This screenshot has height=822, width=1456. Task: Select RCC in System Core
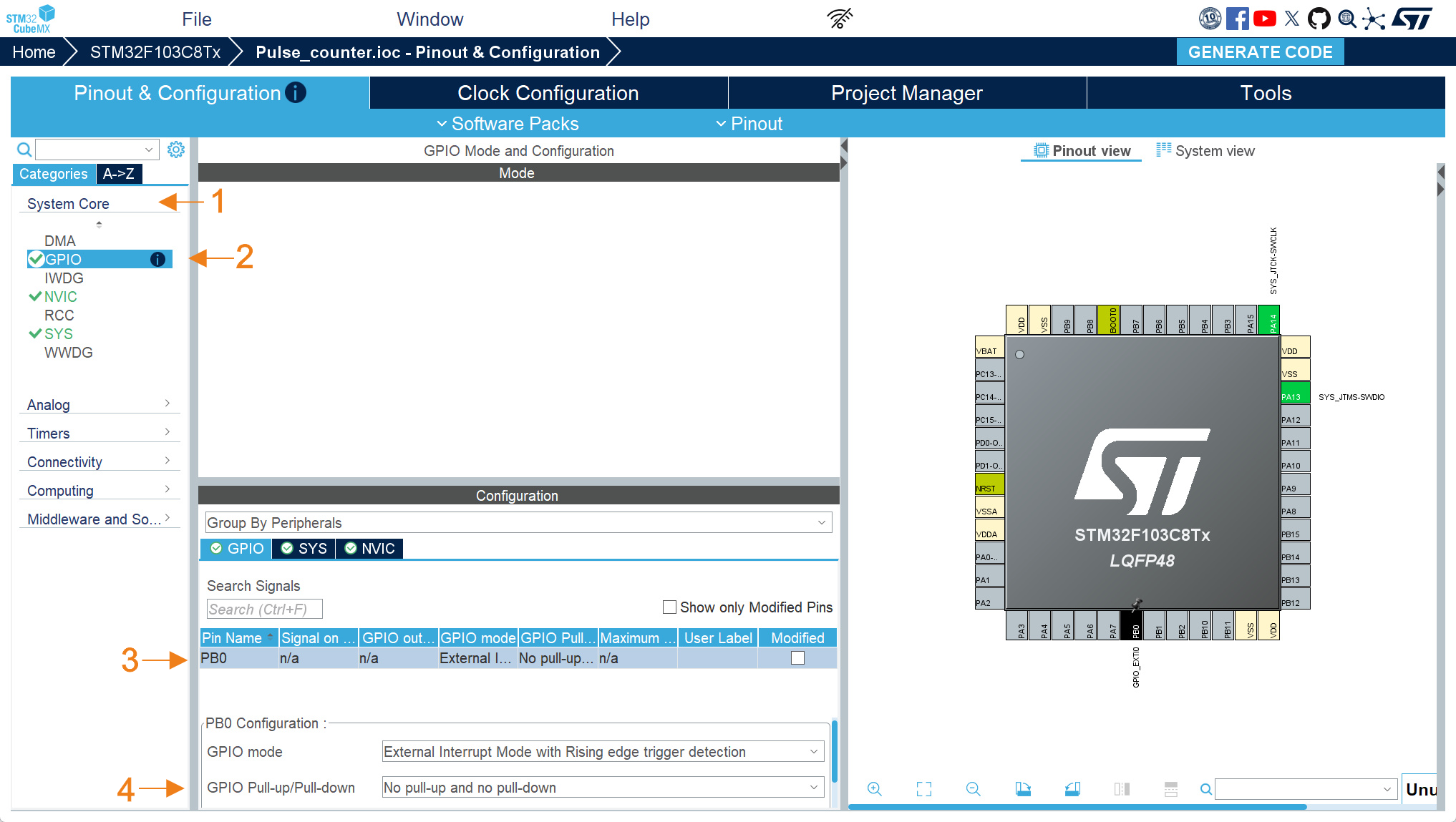click(x=59, y=315)
